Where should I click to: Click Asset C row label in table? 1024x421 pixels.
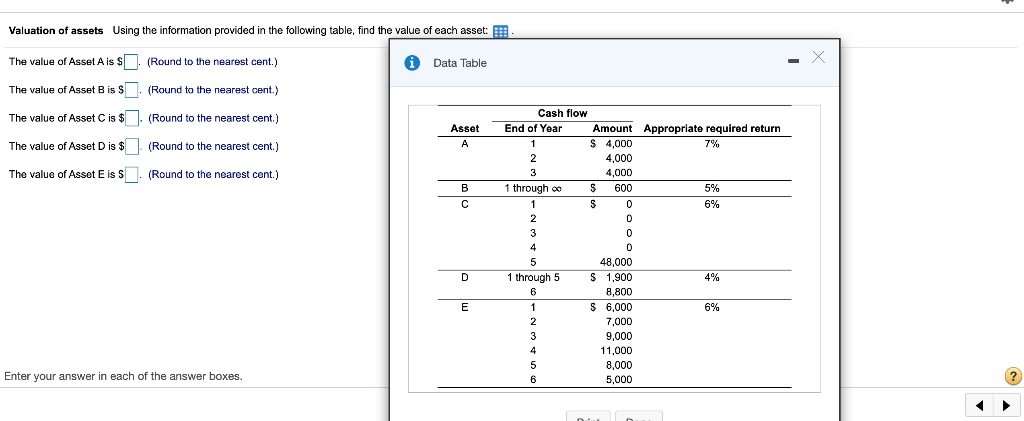pos(464,204)
